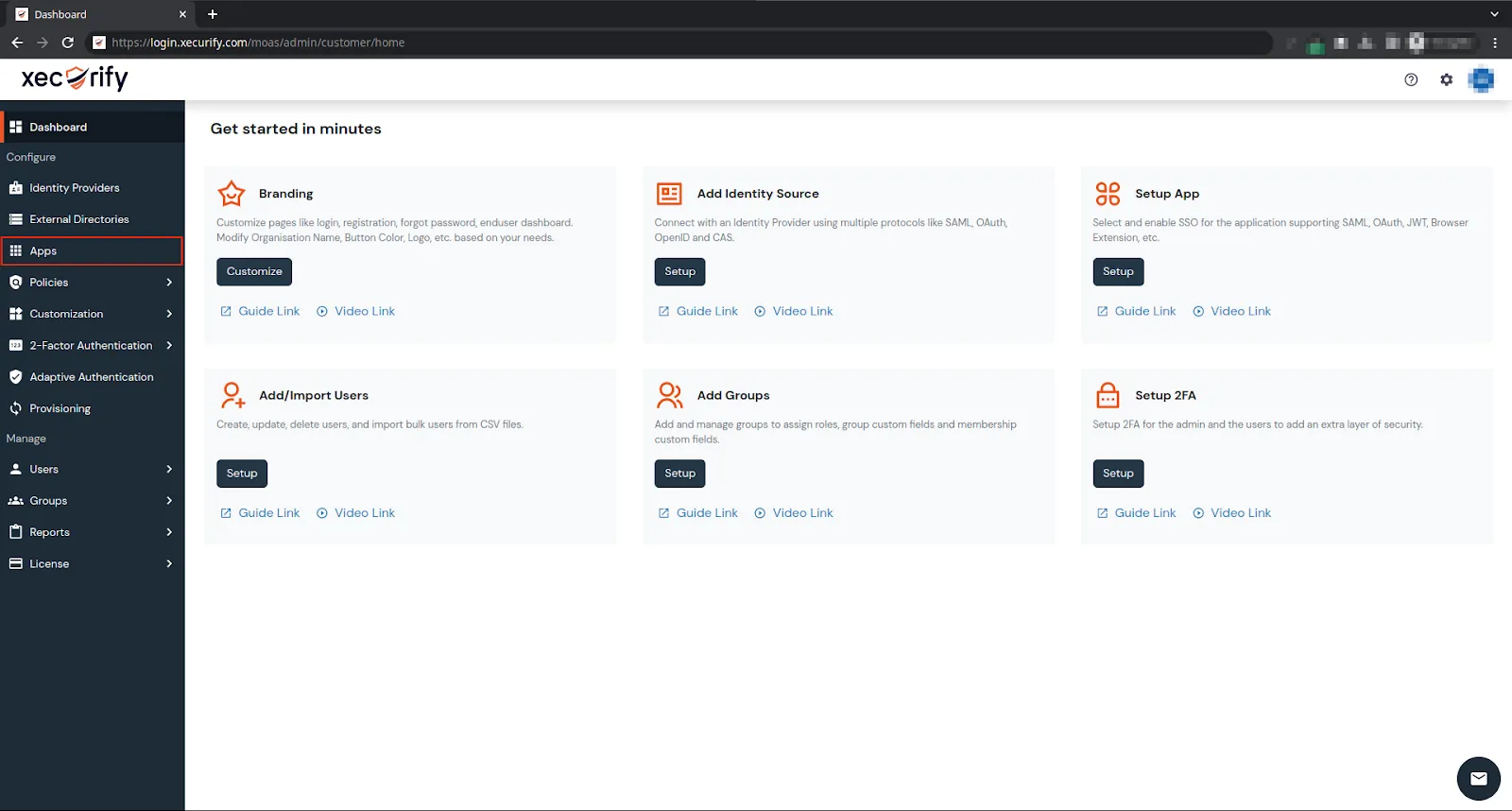
Task: Click the Groups people icon in sidebar
Action: [16, 501]
